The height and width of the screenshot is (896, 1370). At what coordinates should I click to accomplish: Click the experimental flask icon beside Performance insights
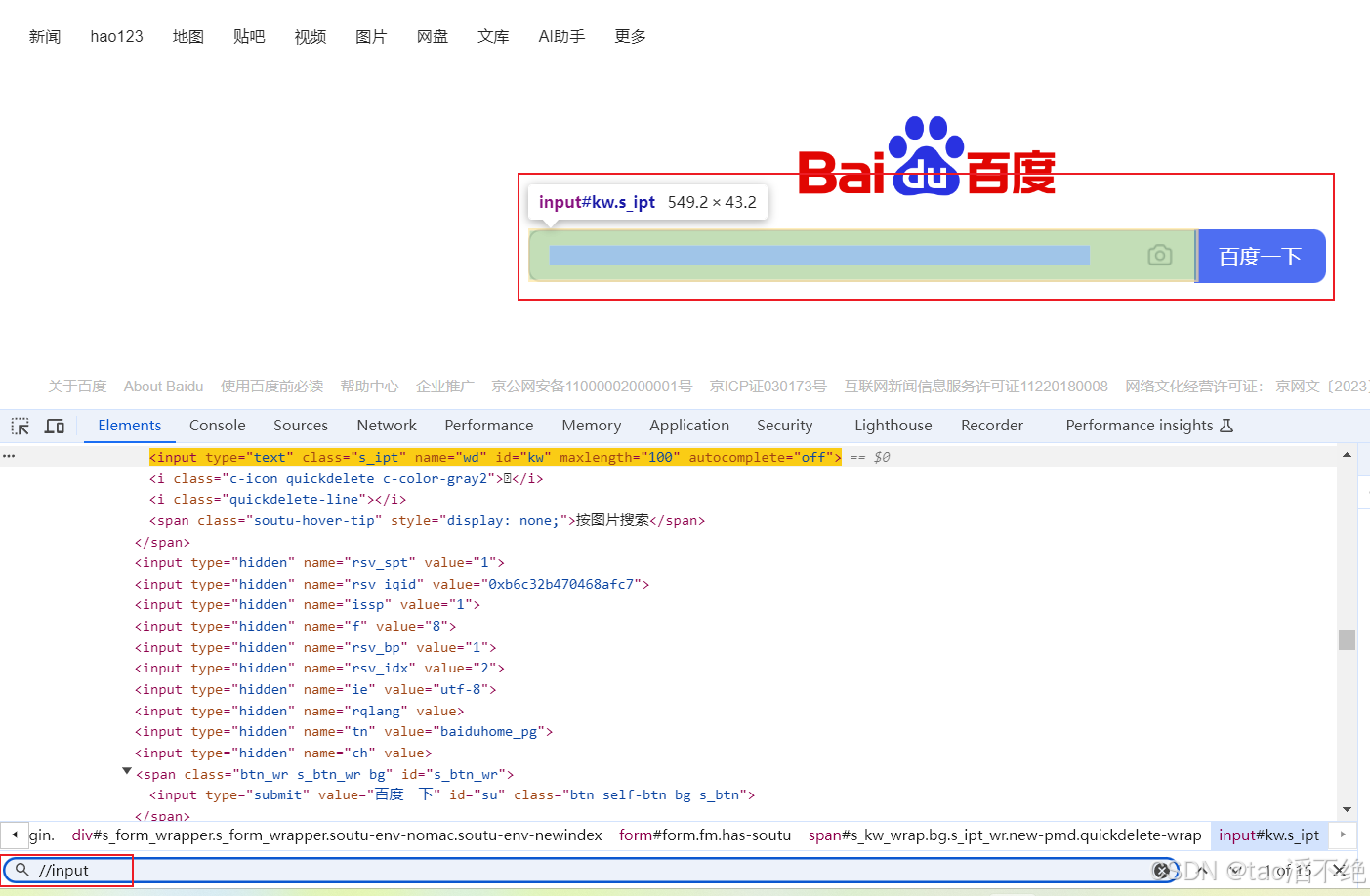(1227, 426)
